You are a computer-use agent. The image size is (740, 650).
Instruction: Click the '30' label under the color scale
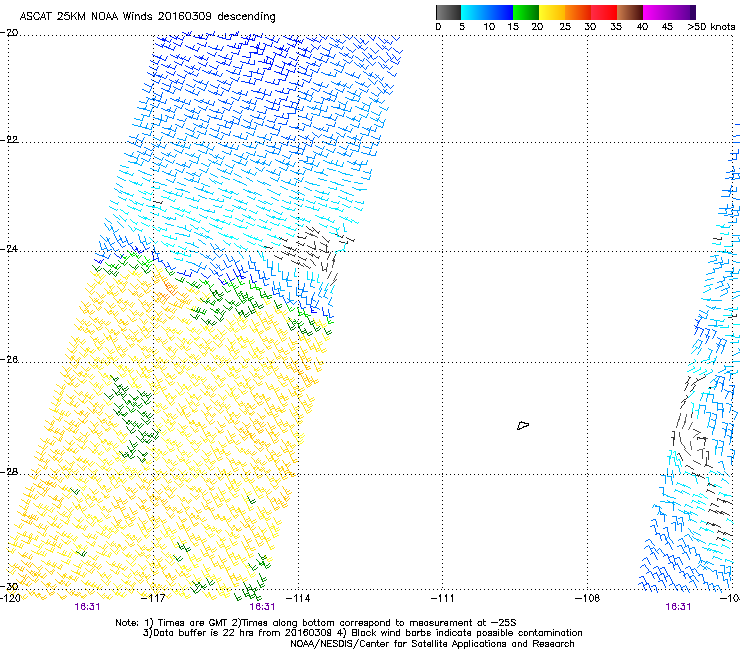coord(590,27)
